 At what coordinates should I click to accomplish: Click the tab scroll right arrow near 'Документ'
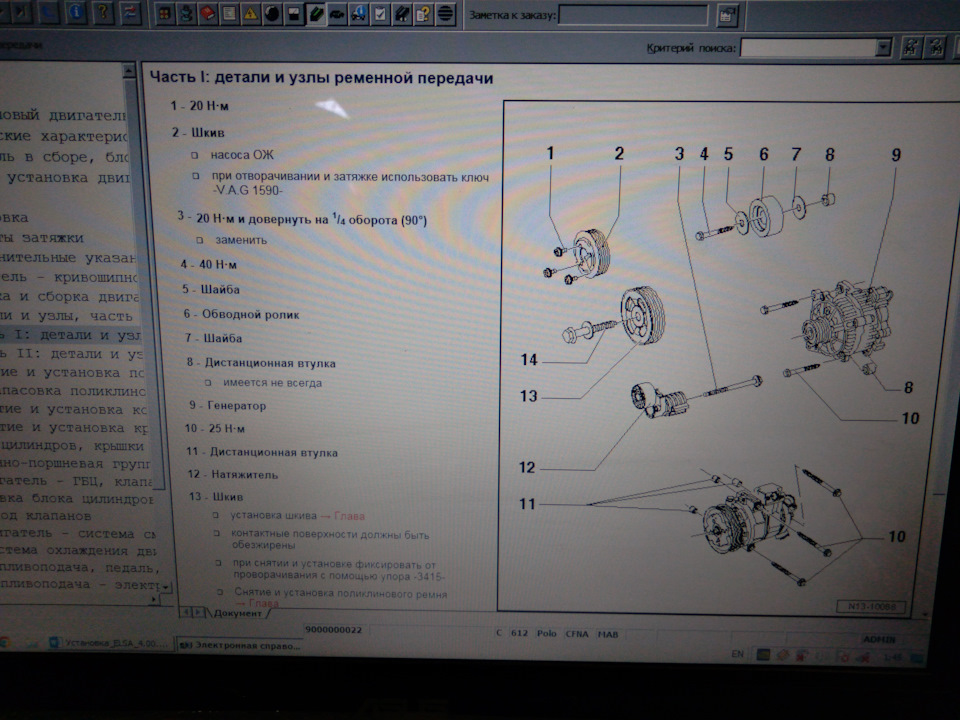(199, 612)
